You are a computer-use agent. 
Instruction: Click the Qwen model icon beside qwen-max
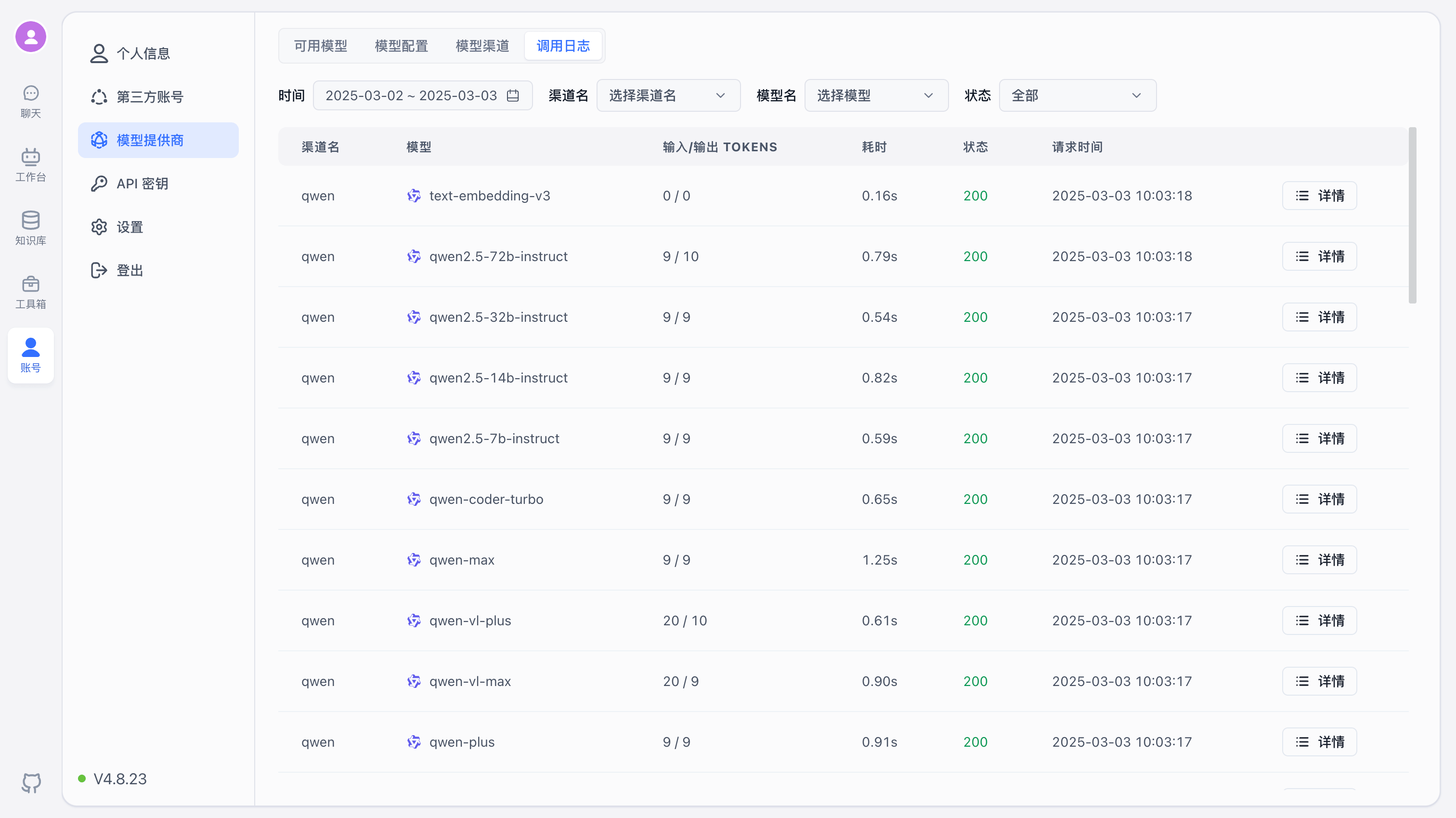point(414,559)
